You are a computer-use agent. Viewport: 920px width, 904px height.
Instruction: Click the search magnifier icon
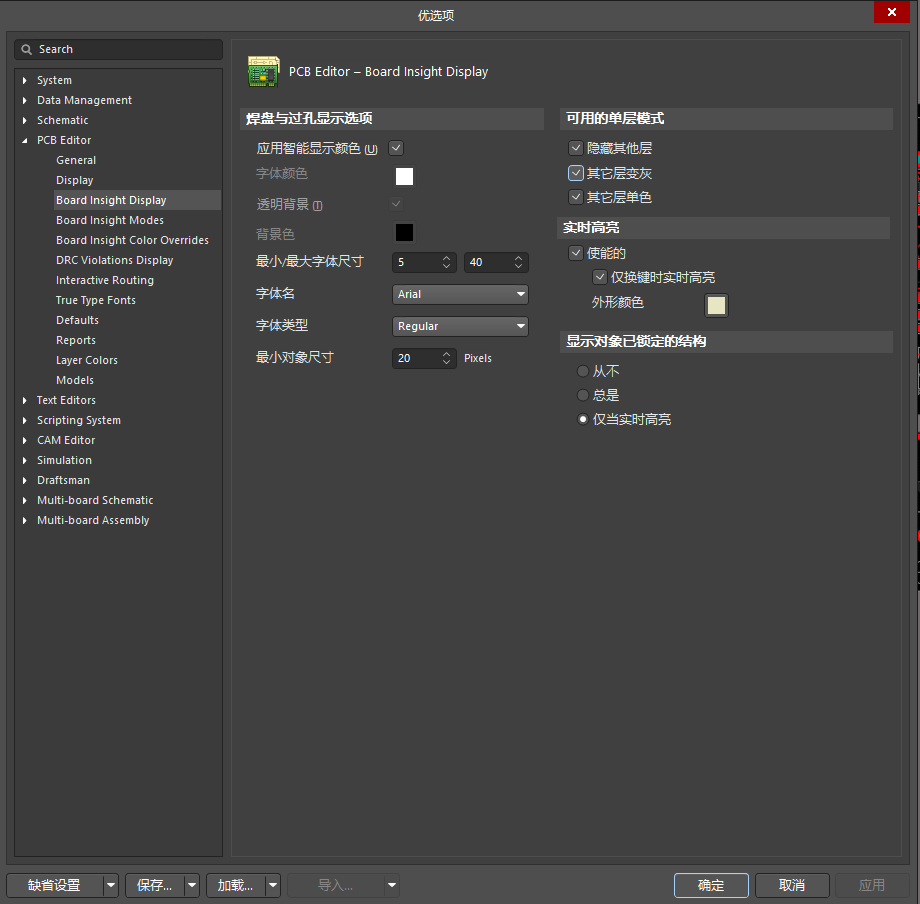point(26,49)
